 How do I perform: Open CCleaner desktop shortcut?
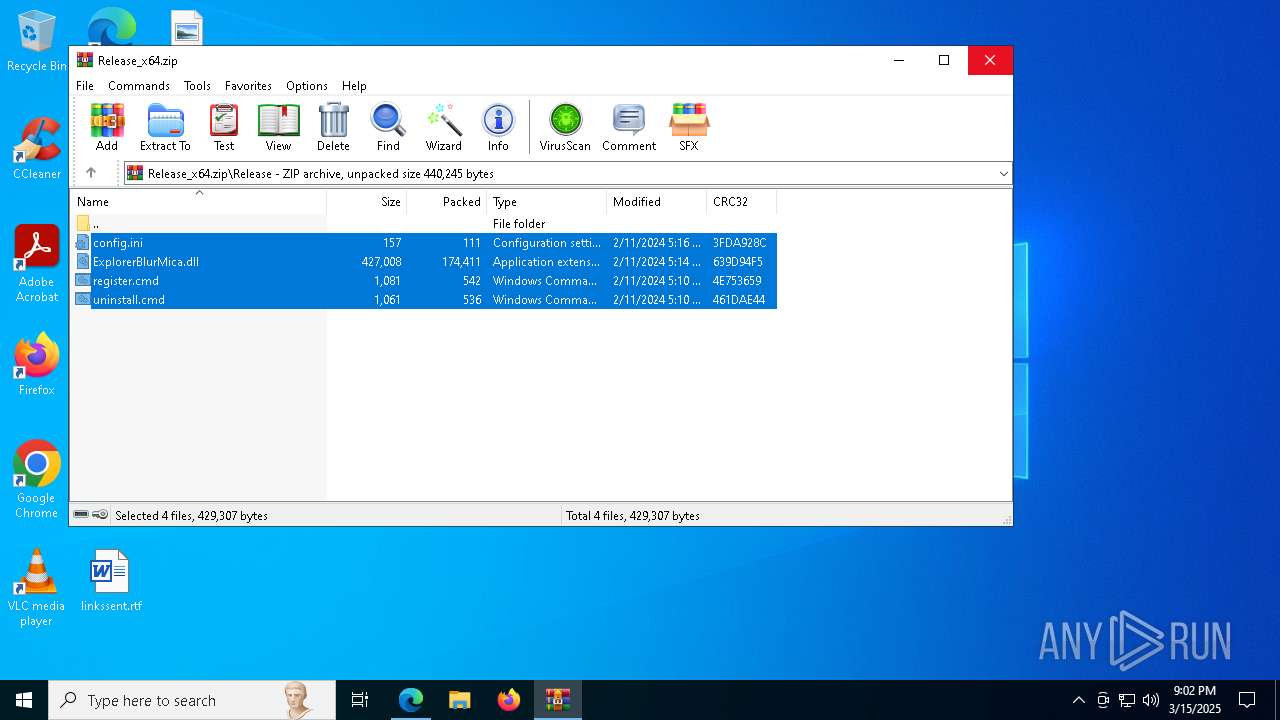point(37,149)
